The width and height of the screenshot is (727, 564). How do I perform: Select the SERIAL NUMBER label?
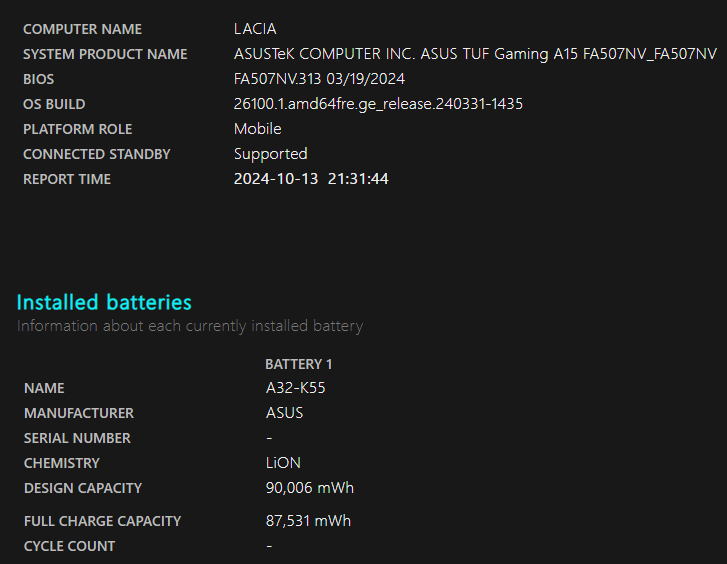(77, 438)
